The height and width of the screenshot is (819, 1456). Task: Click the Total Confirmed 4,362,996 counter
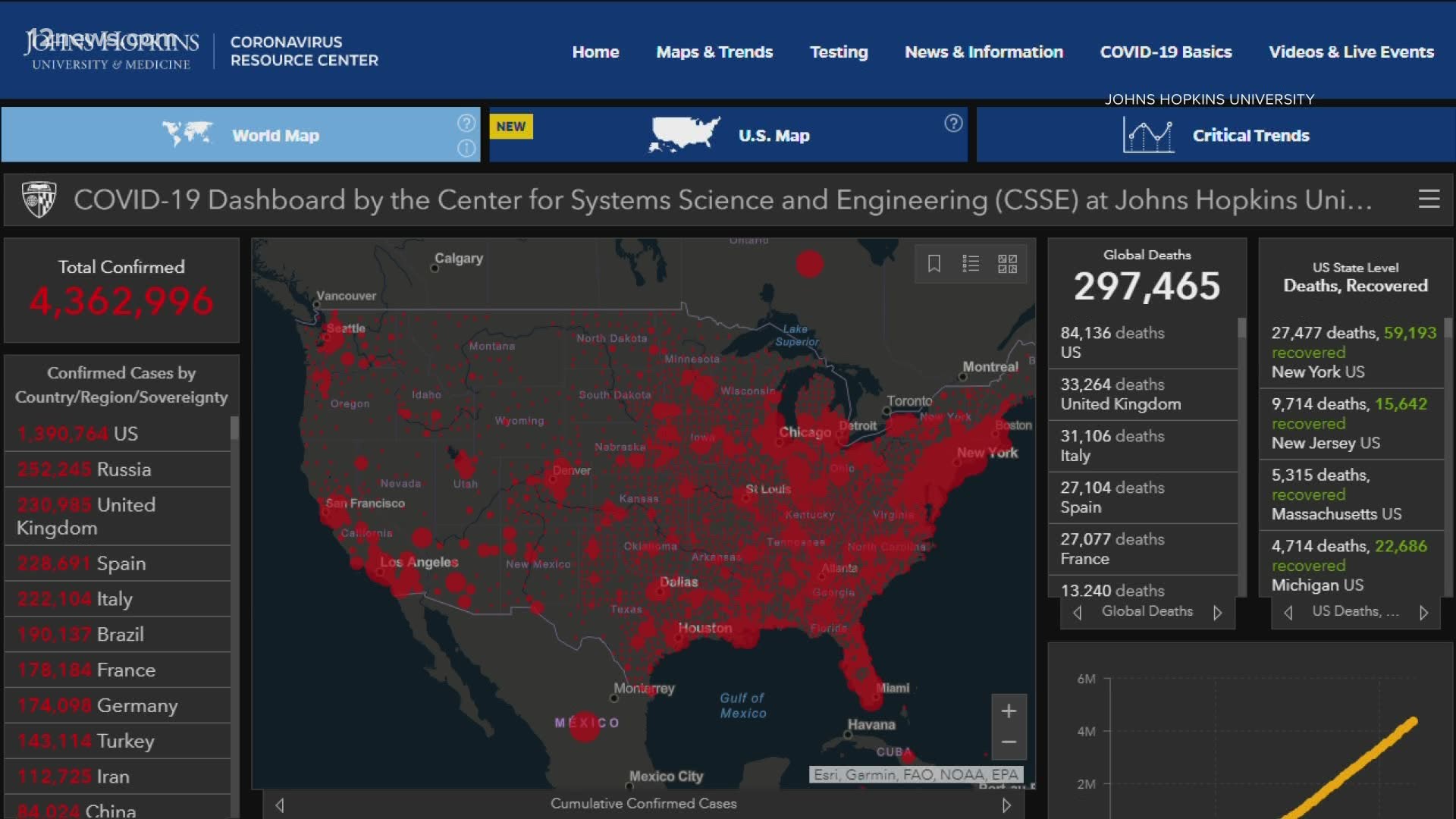[x=121, y=301]
